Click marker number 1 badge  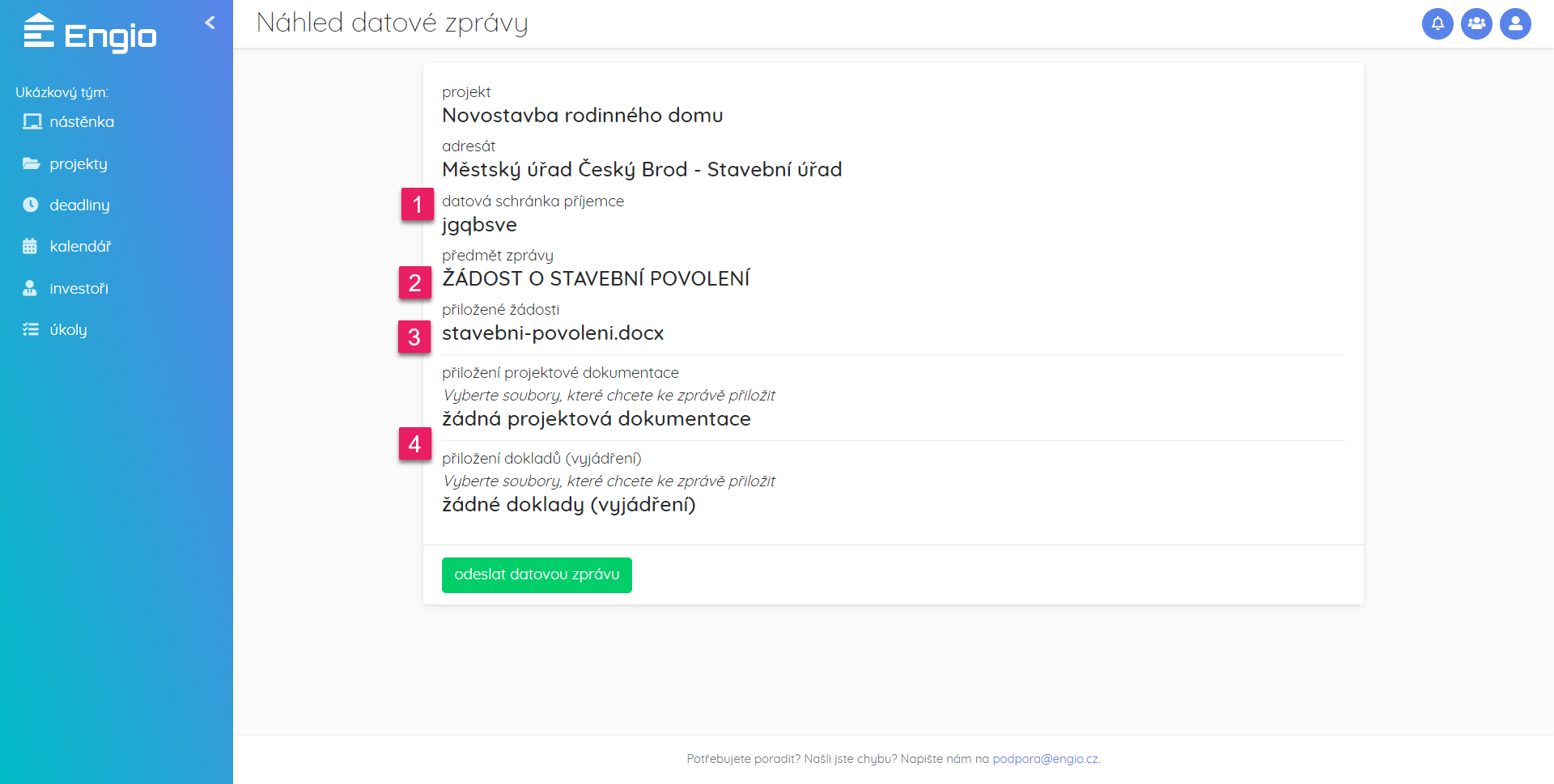pyautogui.click(x=418, y=204)
